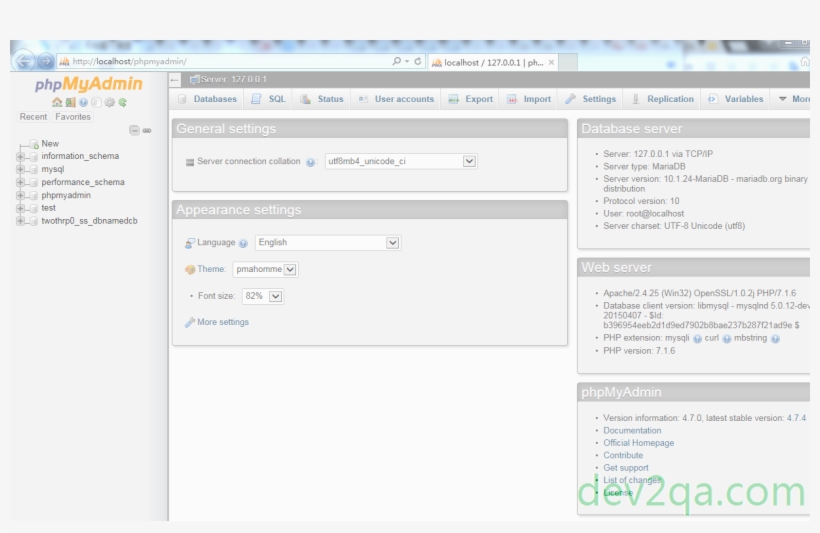Open the Import tab
The image size is (820, 533).
click(529, 99)
